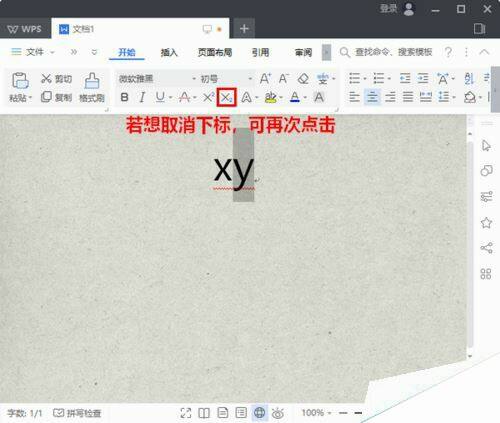Apply paragraph shading bucket icon
Image resolution: width=500 pixels, height=423 pixels.
[x=470, y=97]
